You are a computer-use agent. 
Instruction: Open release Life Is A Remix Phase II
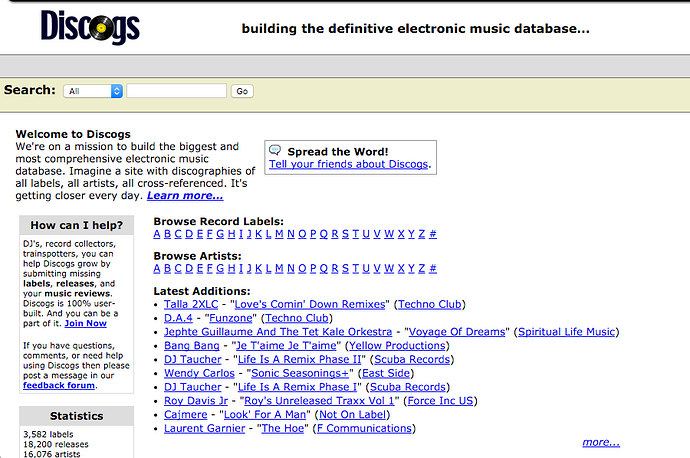tap(300, 359)
